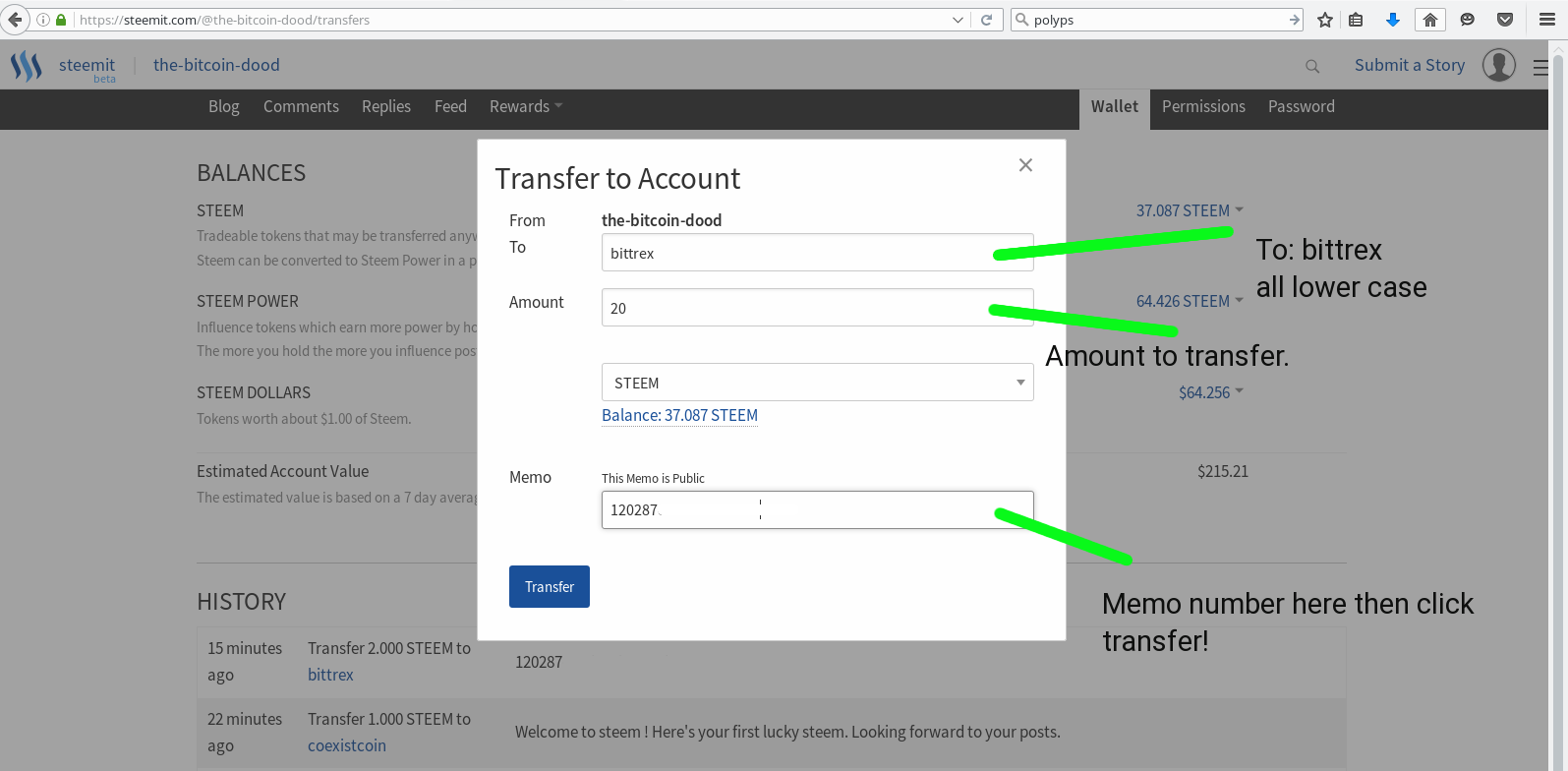
Task: Open the Permissions tab
Action: [x=1203, y=106]
